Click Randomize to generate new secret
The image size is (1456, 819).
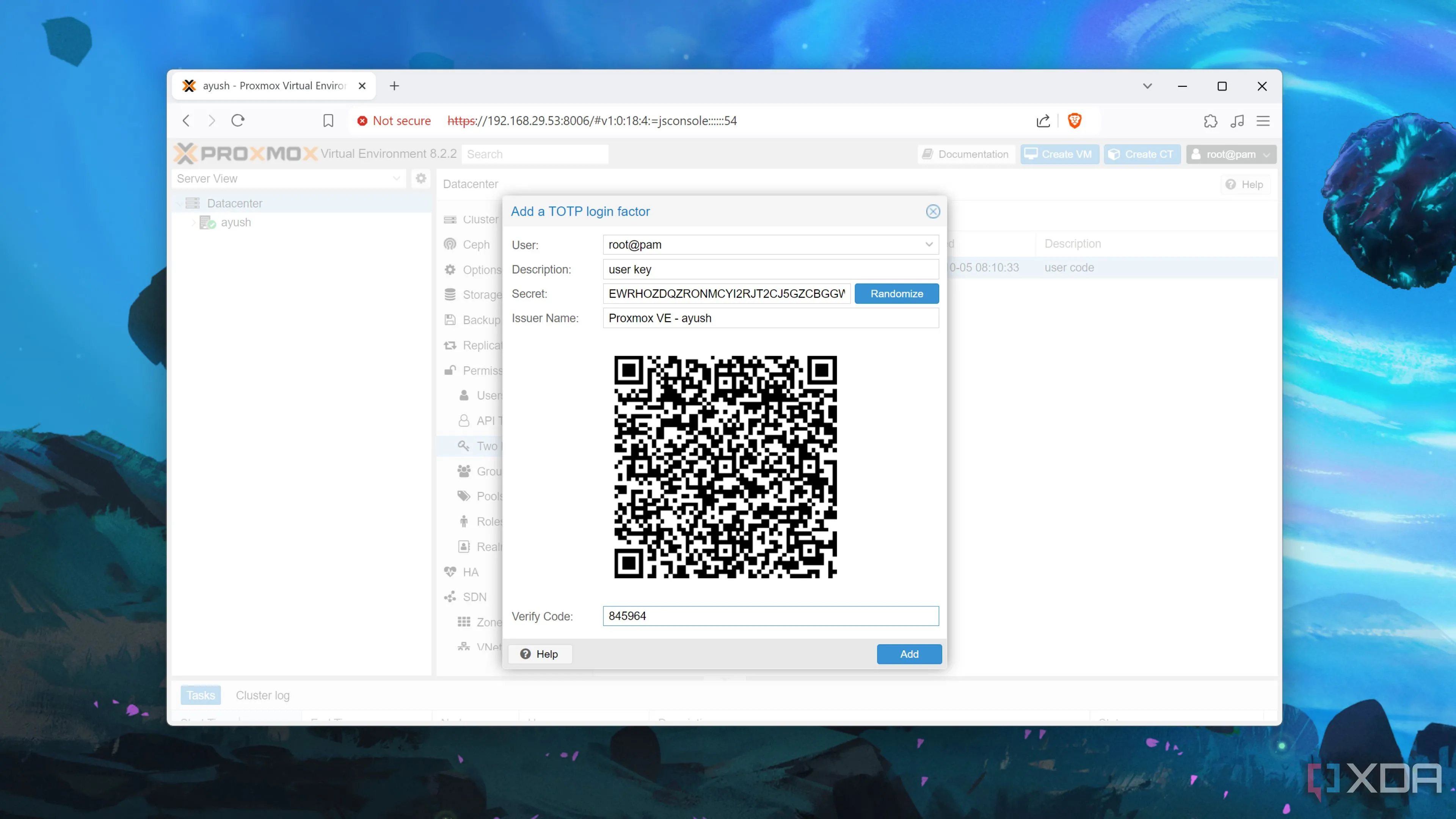[896, 293]
